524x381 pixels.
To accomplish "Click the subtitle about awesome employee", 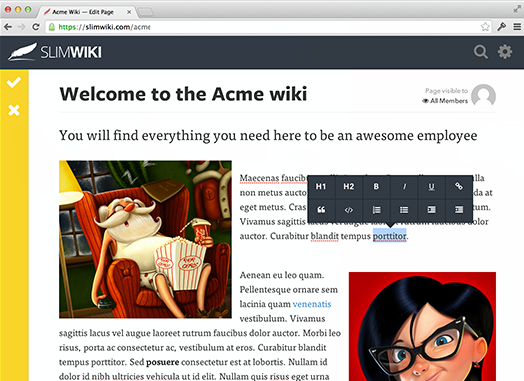I will 268,136.
